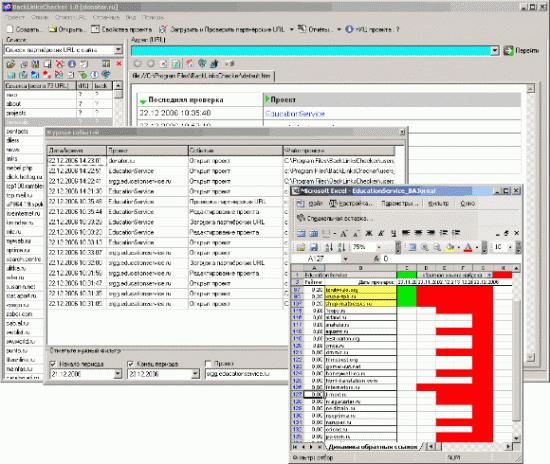Click the Перейти go button
The image size is (550, 464).
521,51
